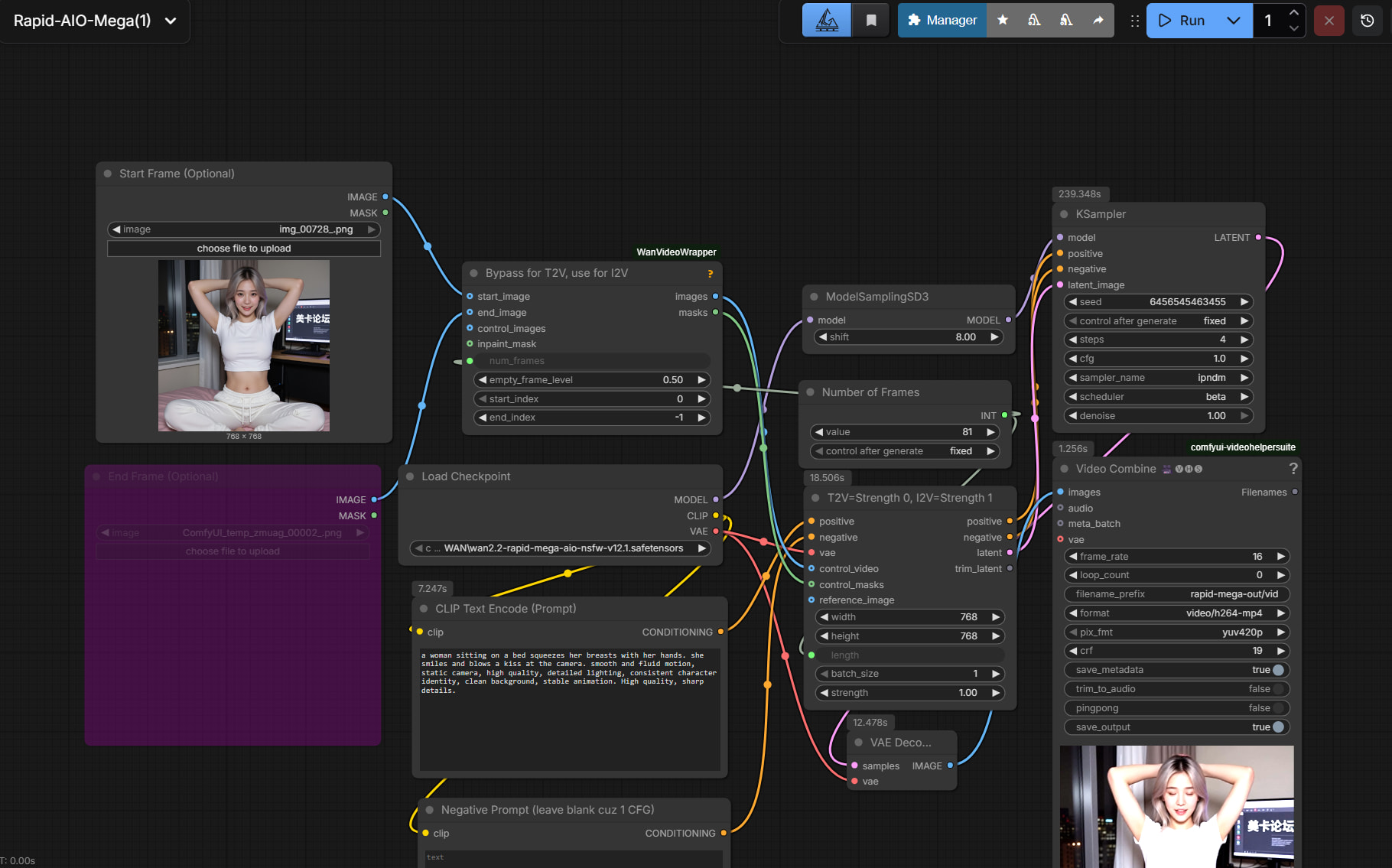The height and width of the screenshot is (868, 1392).
Task: Click the Run button
Action: point(1182,21)
